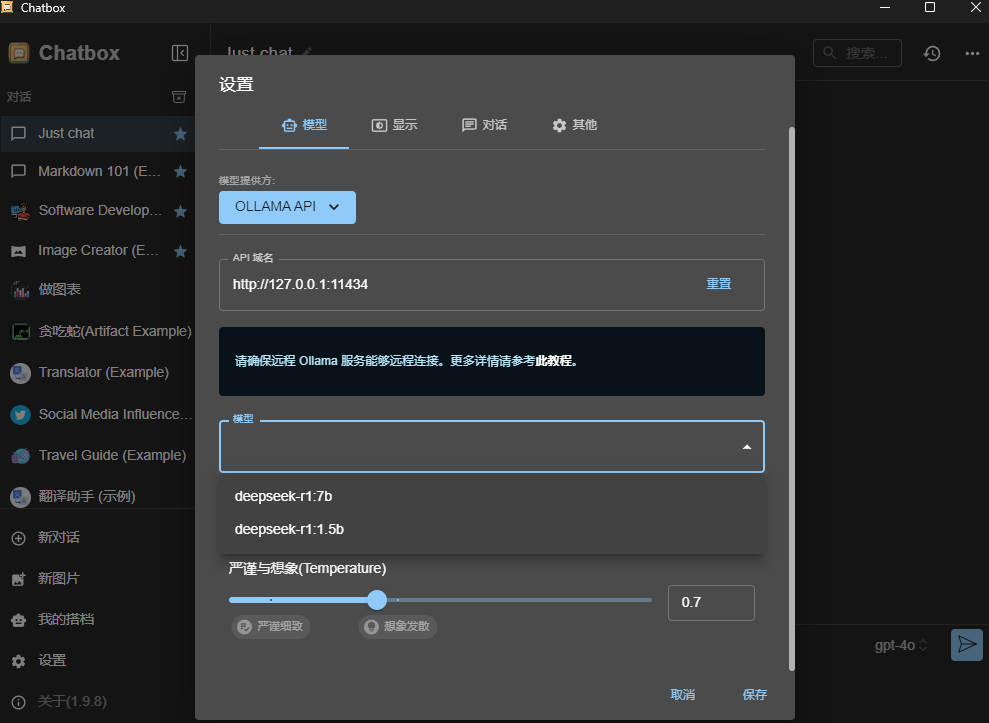Maximize the Chatbox window
The image size is (989, 723).
click(x=930, y=8)
